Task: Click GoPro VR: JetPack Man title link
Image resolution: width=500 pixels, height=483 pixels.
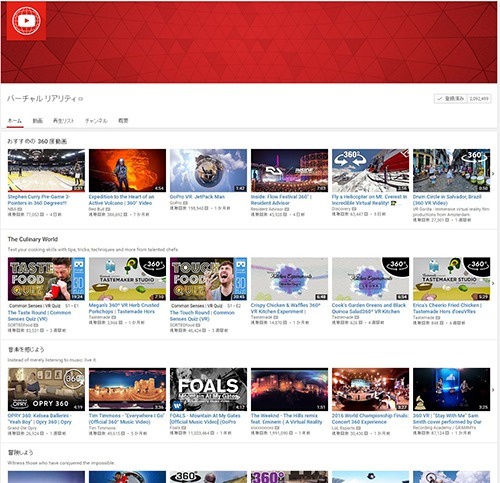Action: 197,197
